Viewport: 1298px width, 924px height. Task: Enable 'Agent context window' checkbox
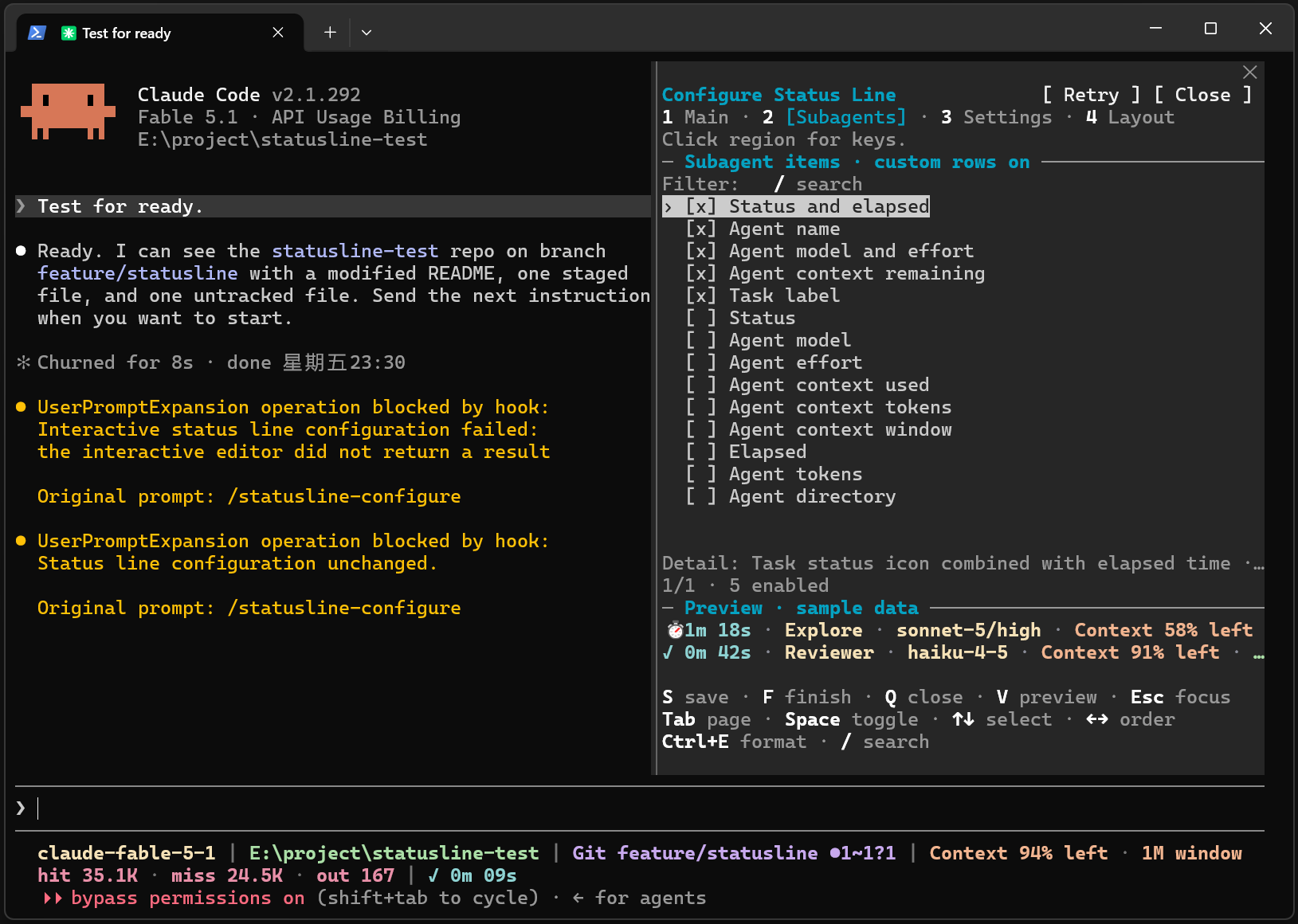(x=701, y=429)
